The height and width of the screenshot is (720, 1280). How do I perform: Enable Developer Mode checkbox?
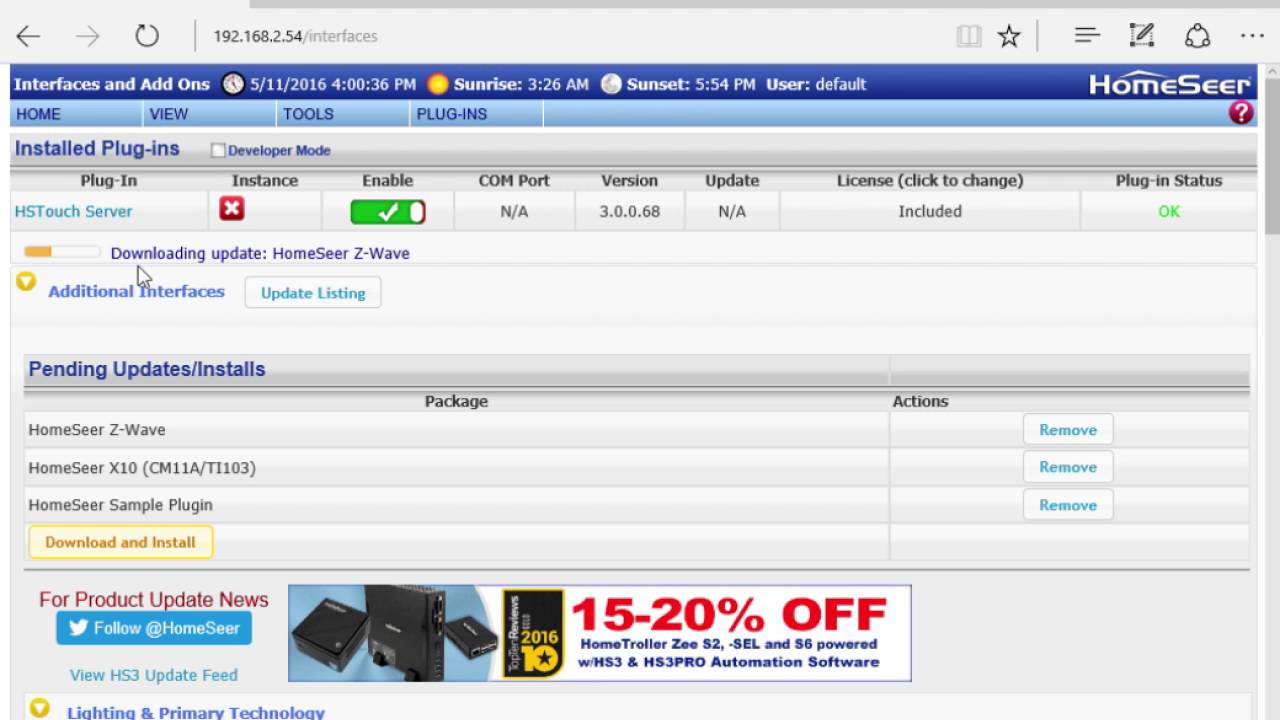[217, 151]
